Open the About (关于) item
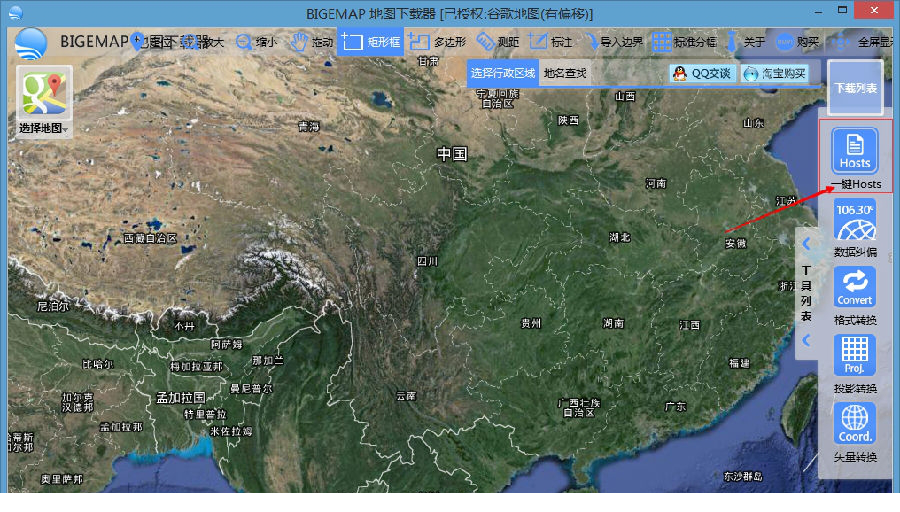The width and height of the screenshot is (900, 512). pyautogui.click(x=745, y=42)
